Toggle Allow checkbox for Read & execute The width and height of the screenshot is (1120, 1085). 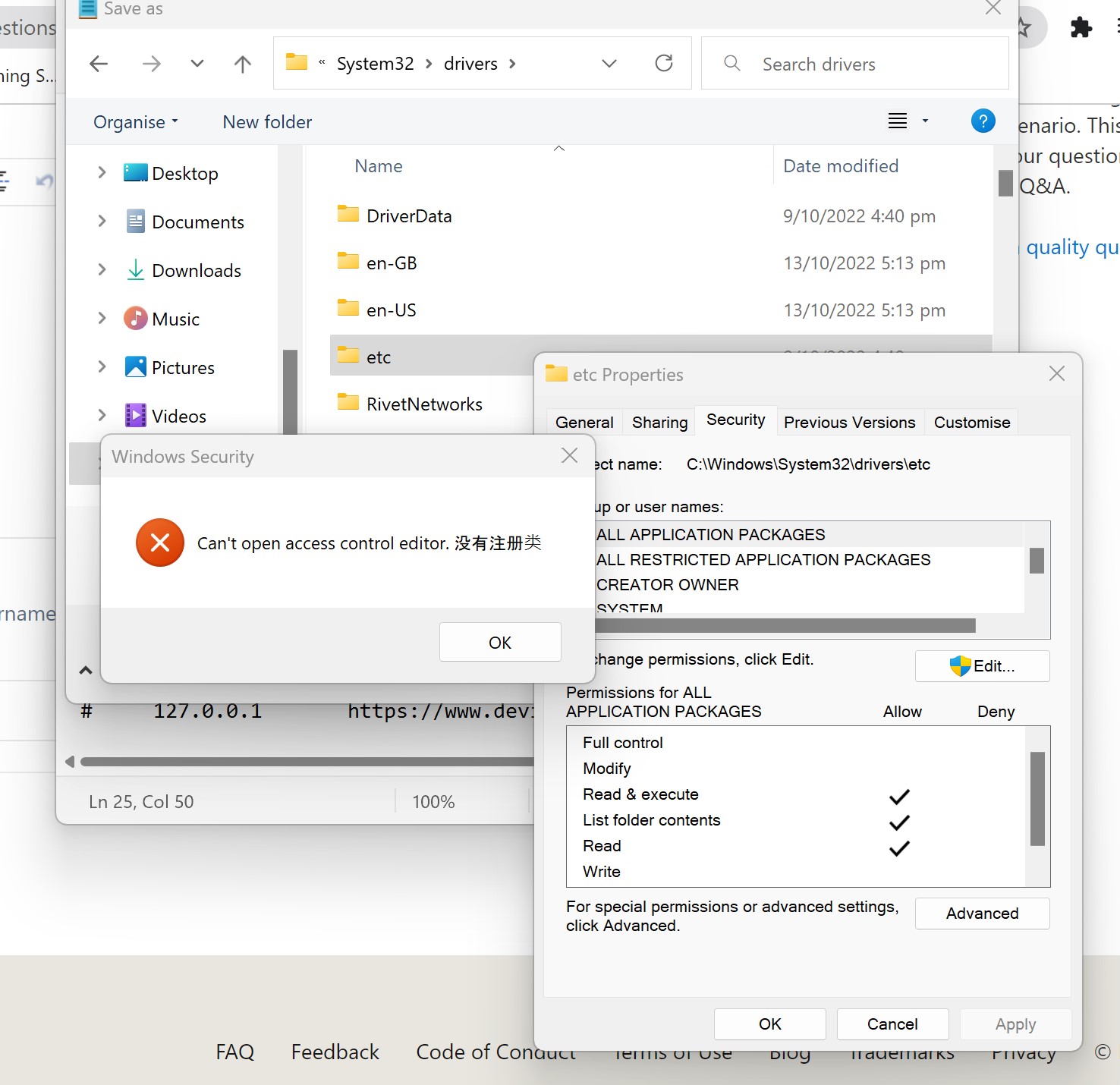900,797
